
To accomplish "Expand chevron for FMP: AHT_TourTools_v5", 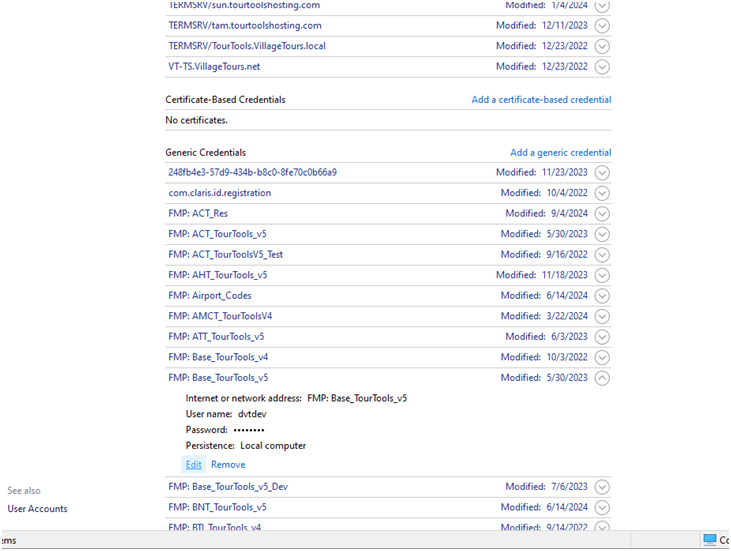I will [x=602, y=275].
